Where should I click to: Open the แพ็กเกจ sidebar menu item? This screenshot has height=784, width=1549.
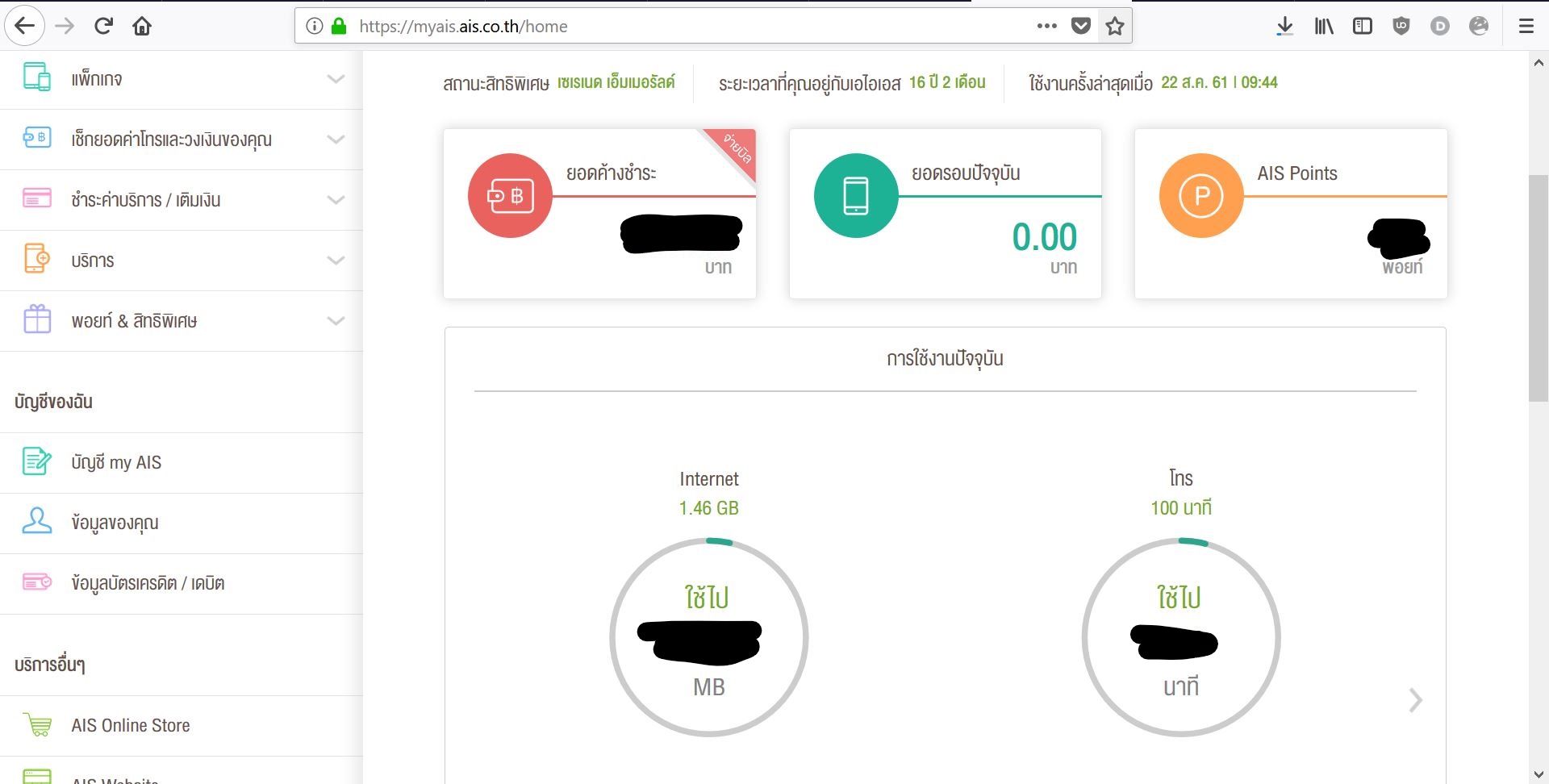[182, 79]
